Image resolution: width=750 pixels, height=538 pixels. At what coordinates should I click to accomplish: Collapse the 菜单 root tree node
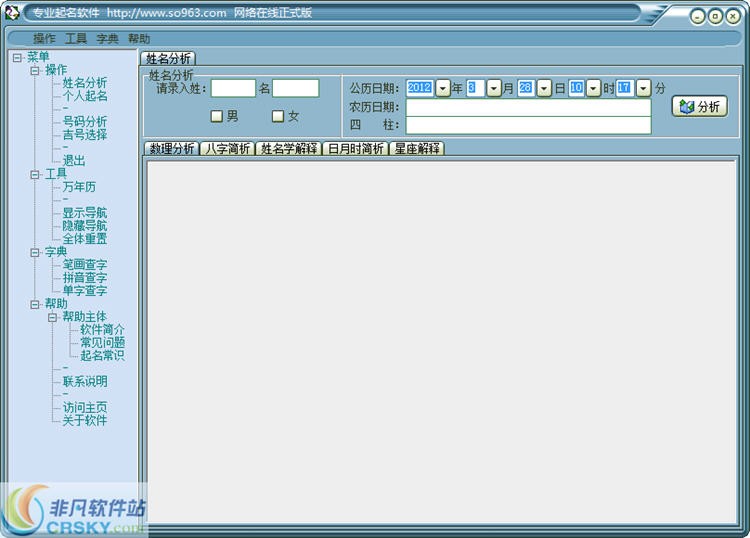coord(17,58)
